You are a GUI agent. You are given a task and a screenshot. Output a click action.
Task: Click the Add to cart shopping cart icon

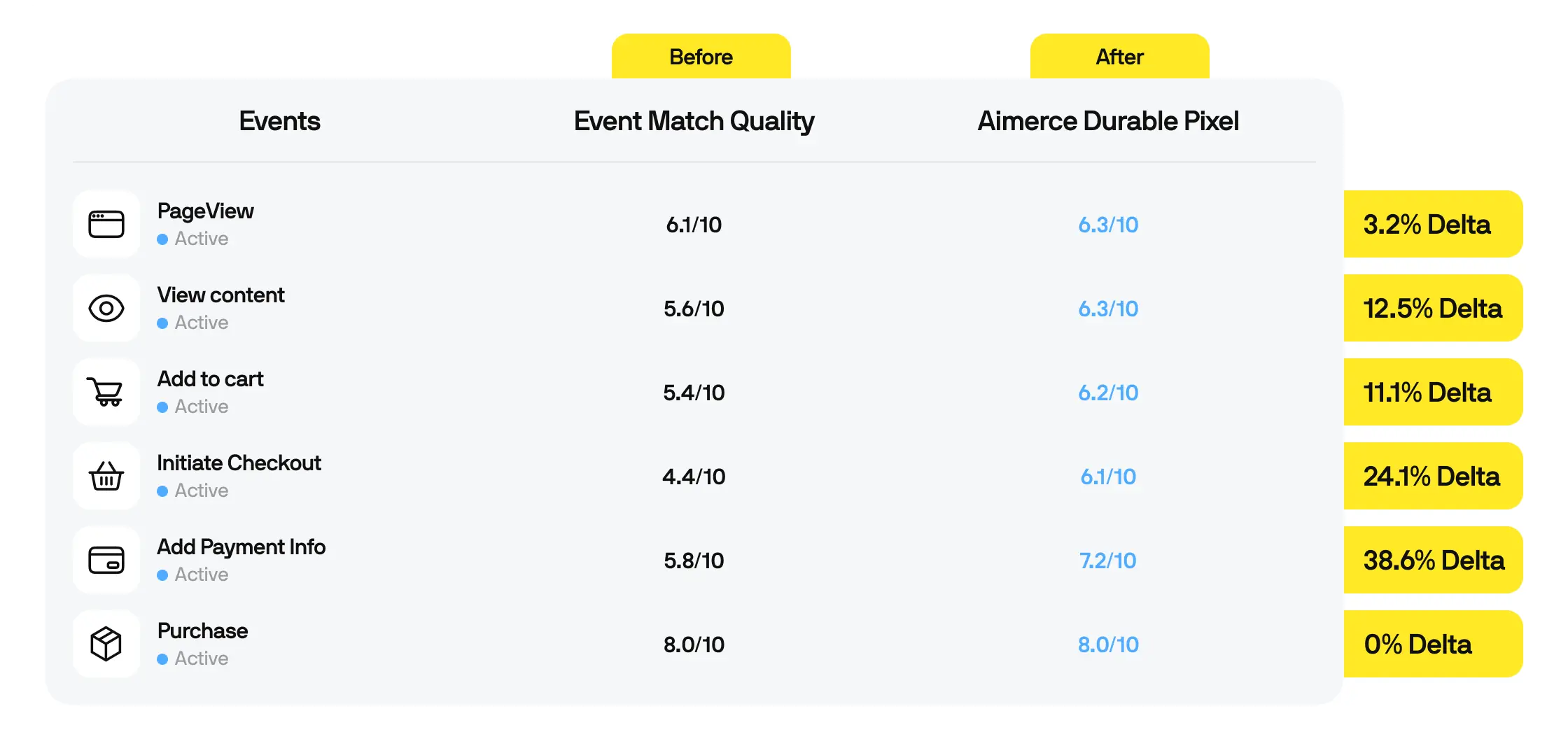pyautogui.click(x=106, y=392)
